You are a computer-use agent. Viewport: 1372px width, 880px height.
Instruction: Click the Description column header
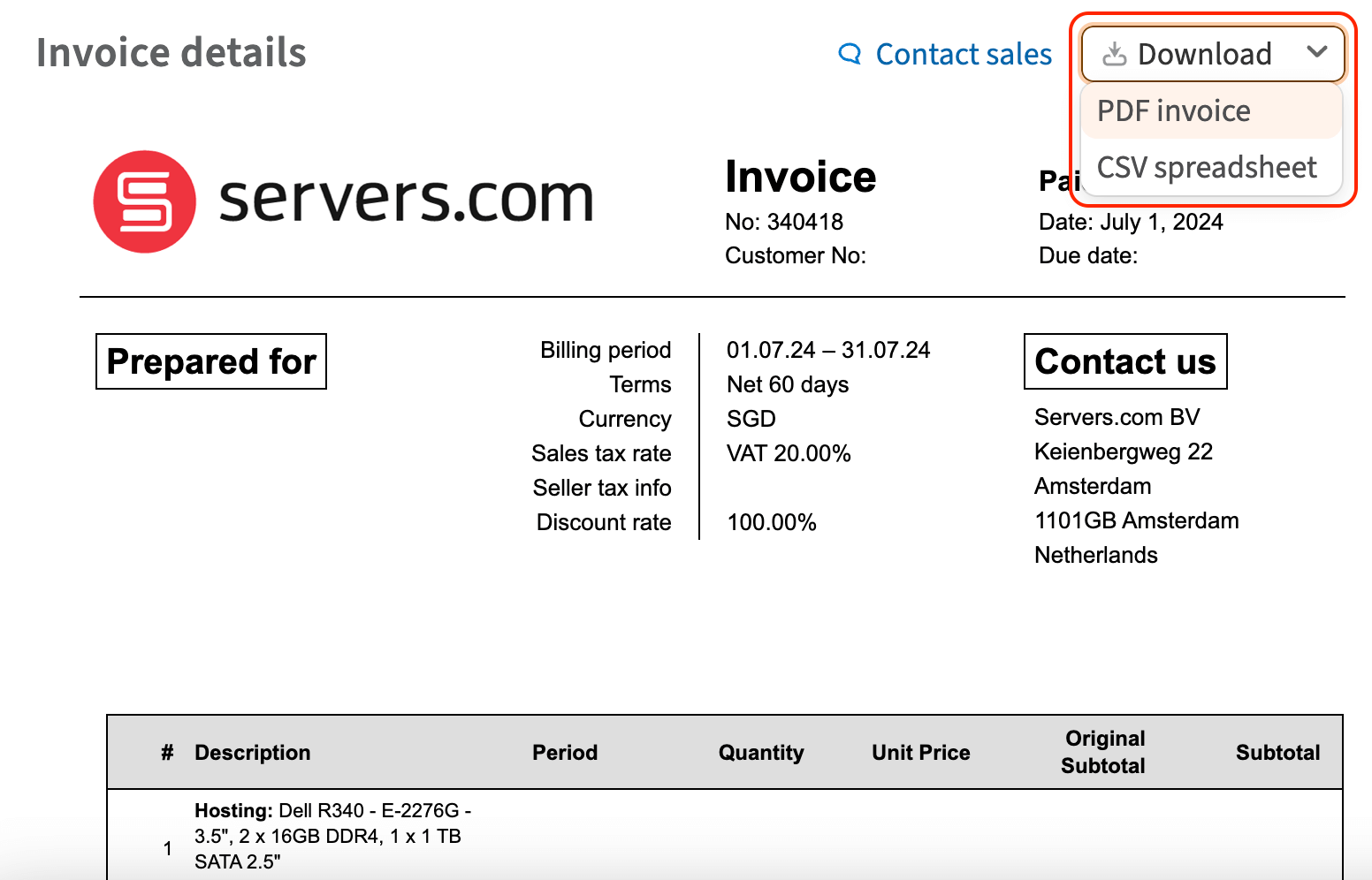[253, 753]
